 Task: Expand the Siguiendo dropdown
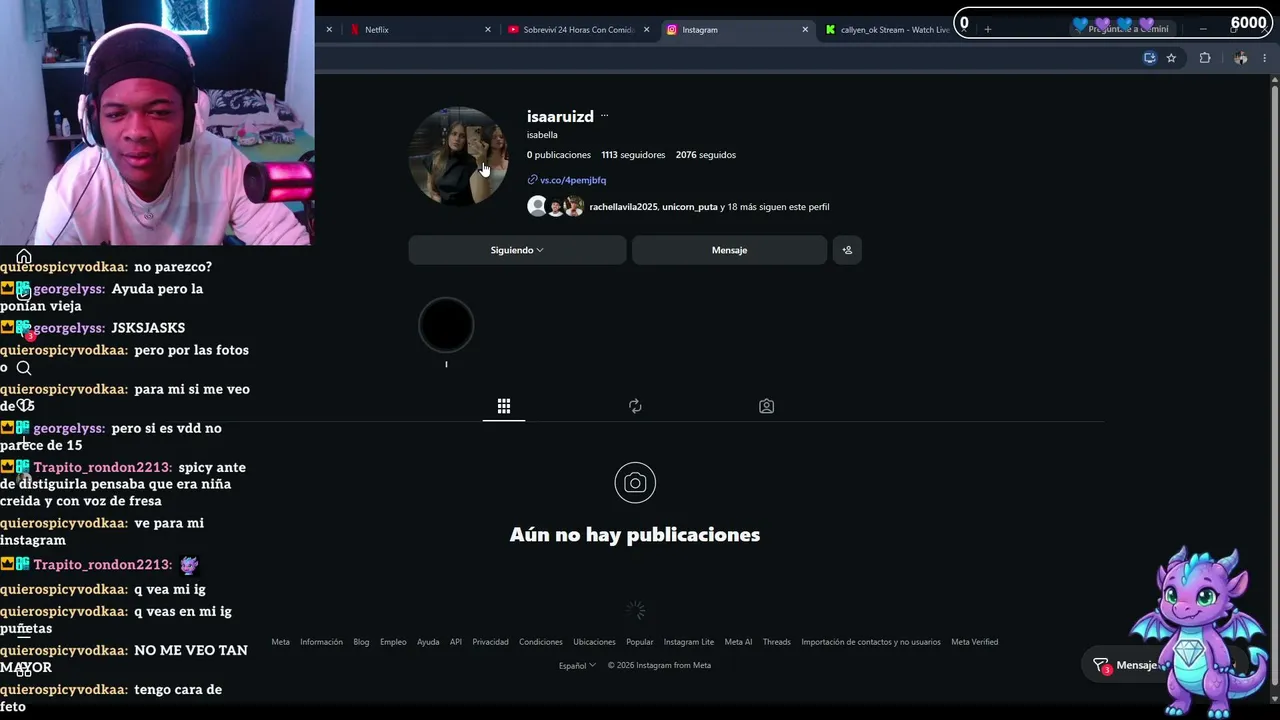(x=517, y=250)
